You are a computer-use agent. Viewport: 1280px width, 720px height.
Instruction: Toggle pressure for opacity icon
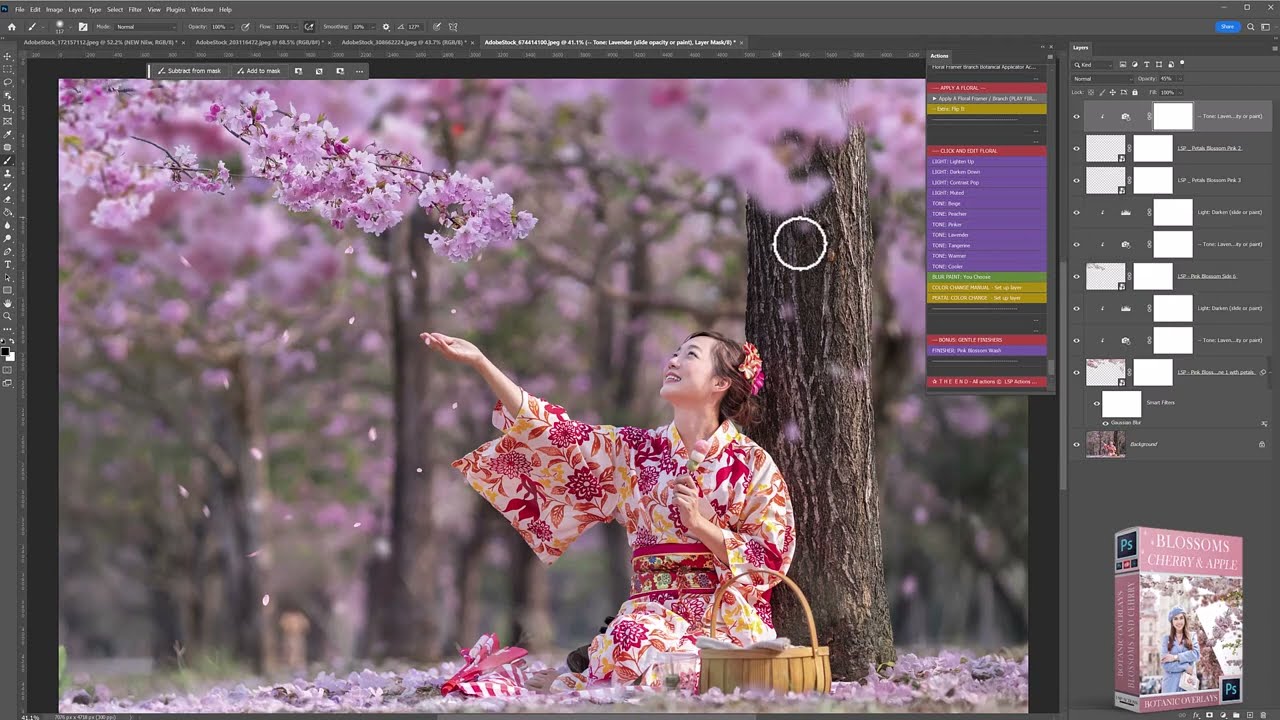(245, 27)
